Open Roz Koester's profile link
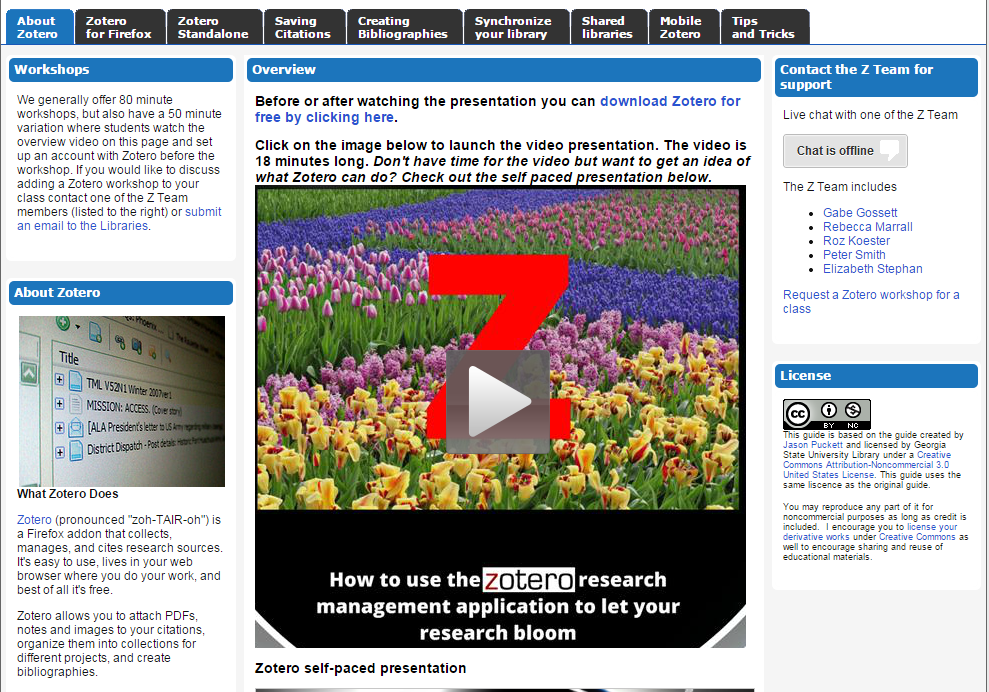 [856, 240]
